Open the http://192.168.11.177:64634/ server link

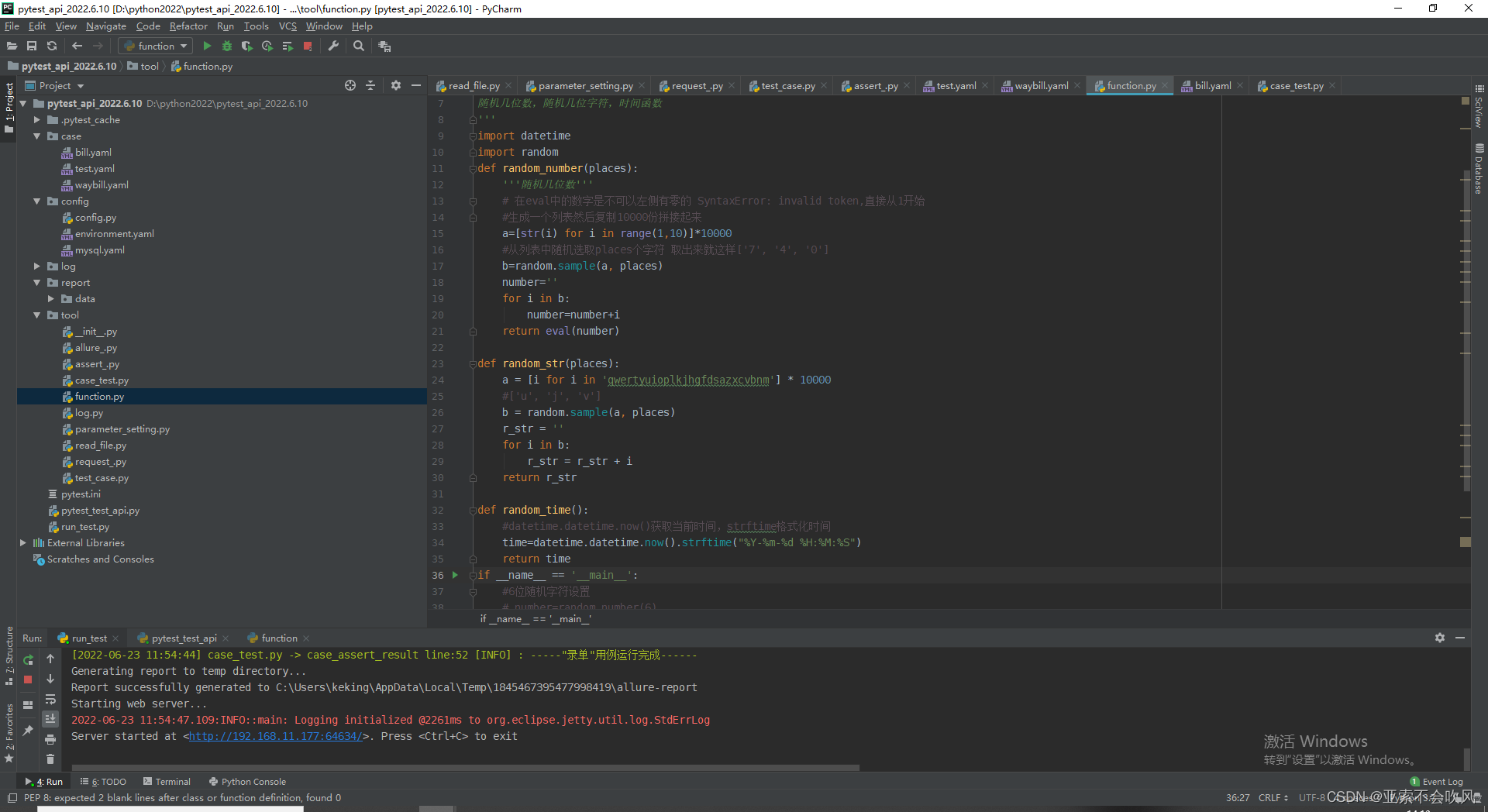tap(275, 737)
